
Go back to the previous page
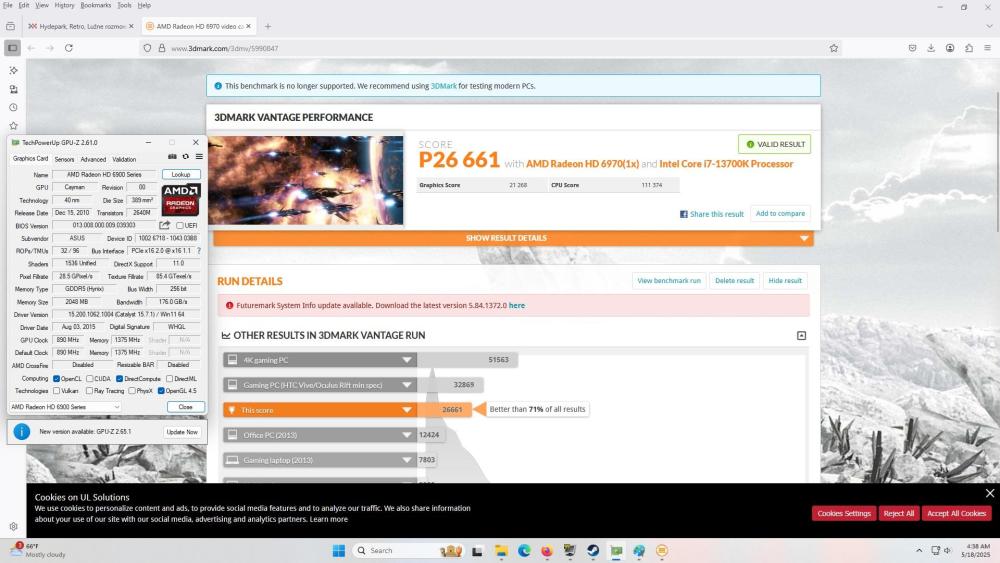31,48
